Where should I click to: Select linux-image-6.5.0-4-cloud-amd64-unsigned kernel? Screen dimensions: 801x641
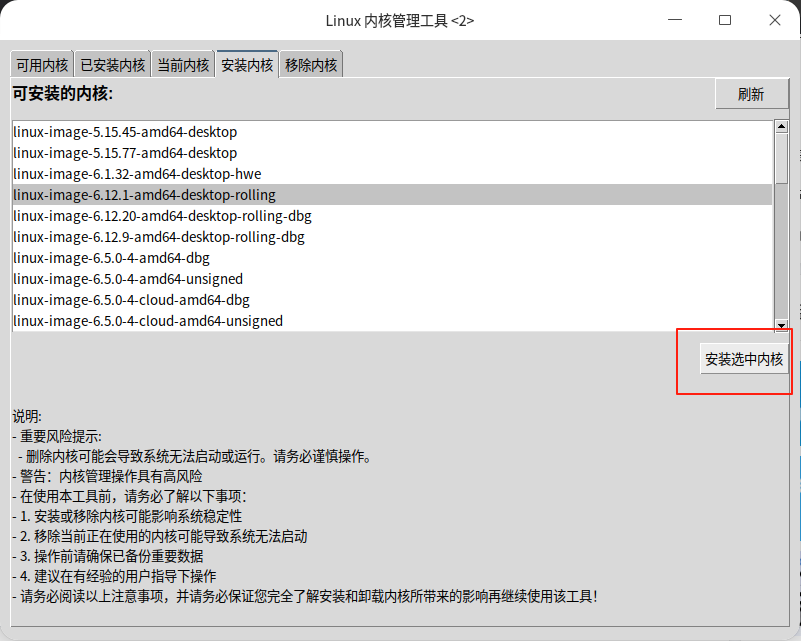click(x=392, y=320)
